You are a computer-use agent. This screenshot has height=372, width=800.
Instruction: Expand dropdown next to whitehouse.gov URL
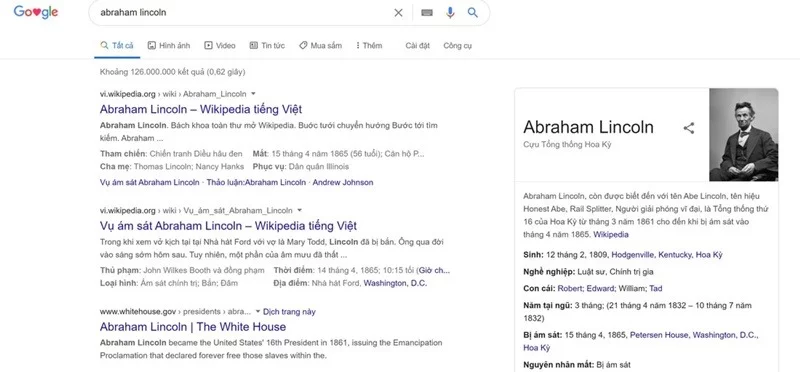[x=258, y=311]
